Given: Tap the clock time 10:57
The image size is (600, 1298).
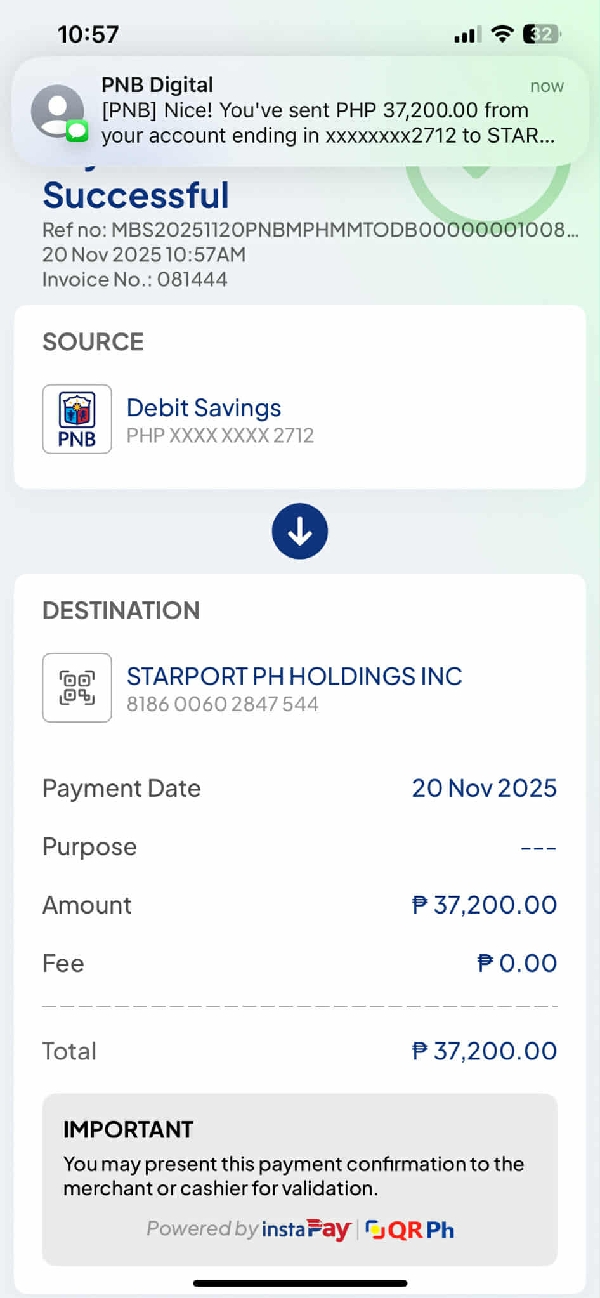Looking at the screenshot, I should coord(88,35).
